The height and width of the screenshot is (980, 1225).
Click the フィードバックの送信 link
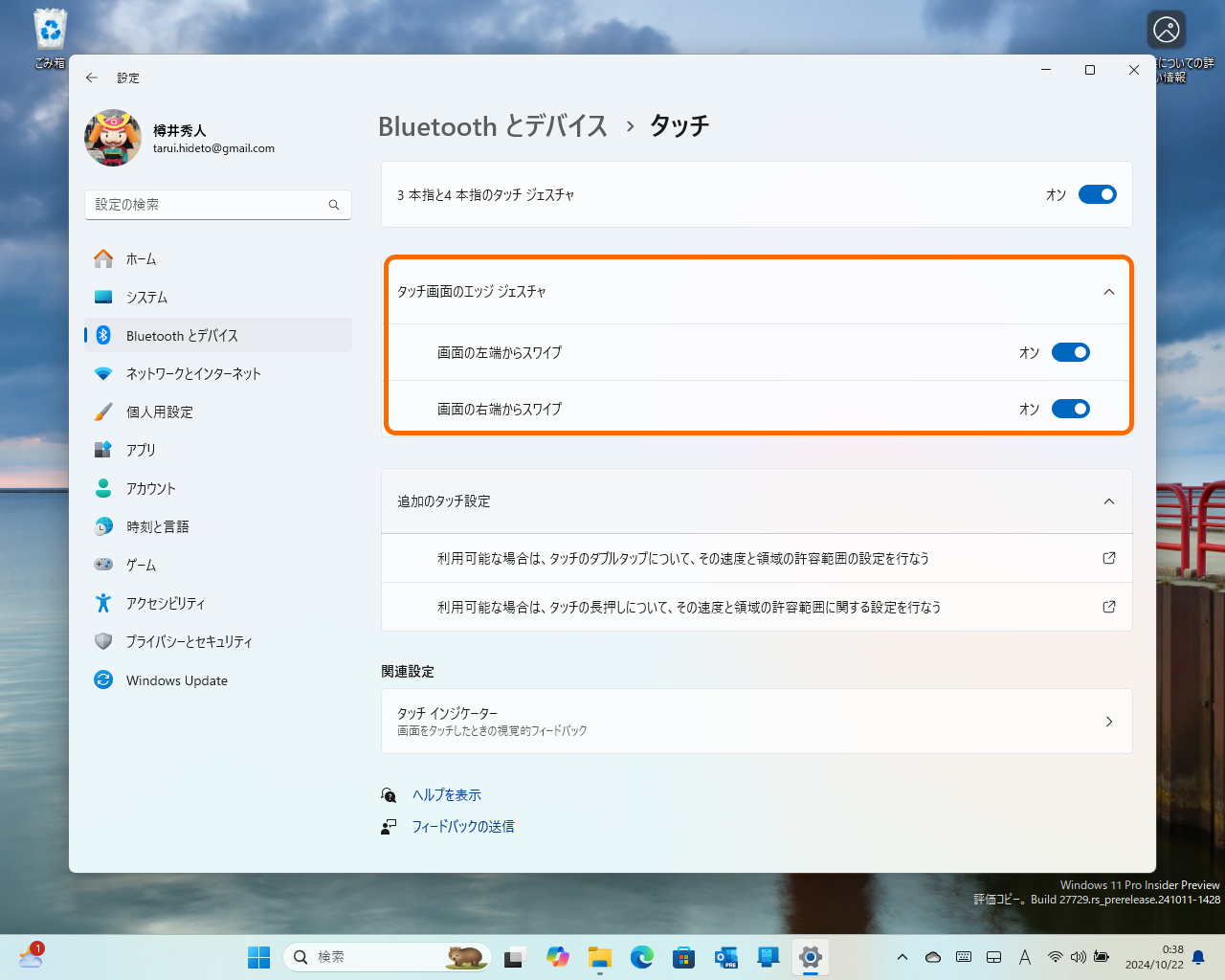click(462, 826)
